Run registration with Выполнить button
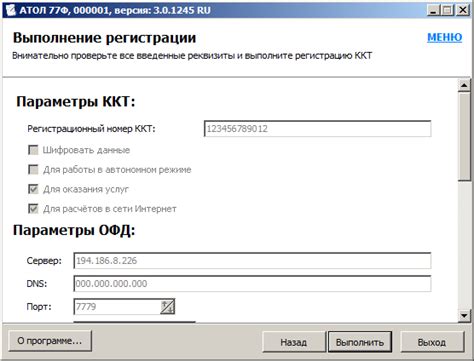This screenshot has height=361, width=474. pyautogui.click(x=360, y=342)
